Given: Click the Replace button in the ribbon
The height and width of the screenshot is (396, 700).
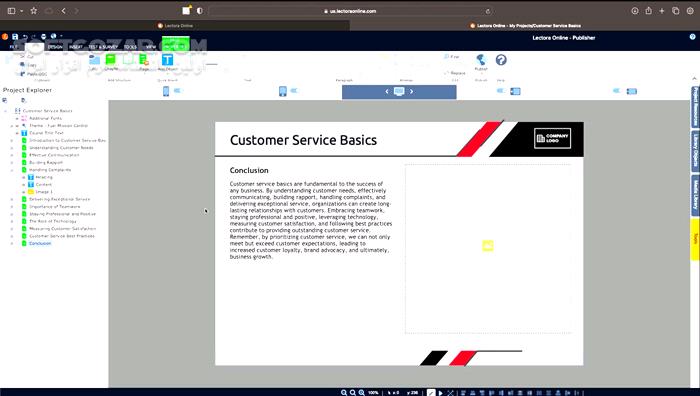Looking at the screenshot, I should [455, 73].
